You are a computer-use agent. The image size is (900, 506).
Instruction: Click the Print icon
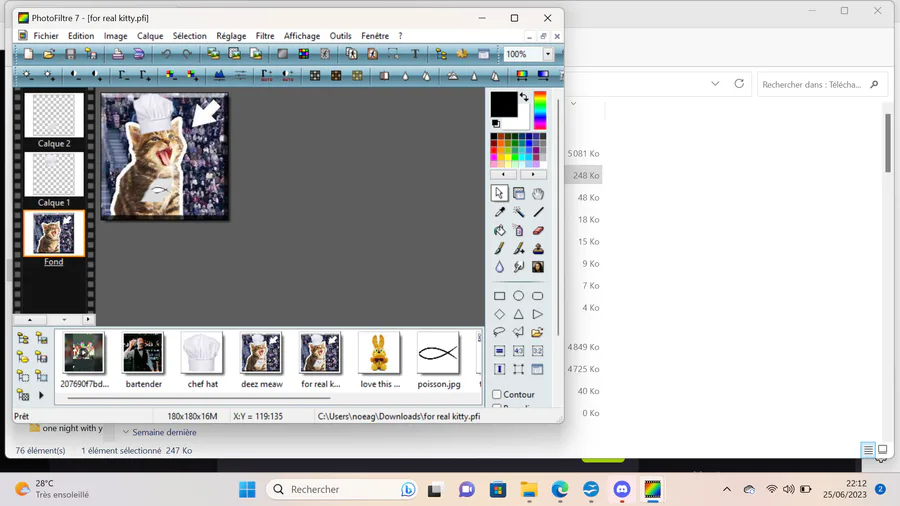coord(118,54)
